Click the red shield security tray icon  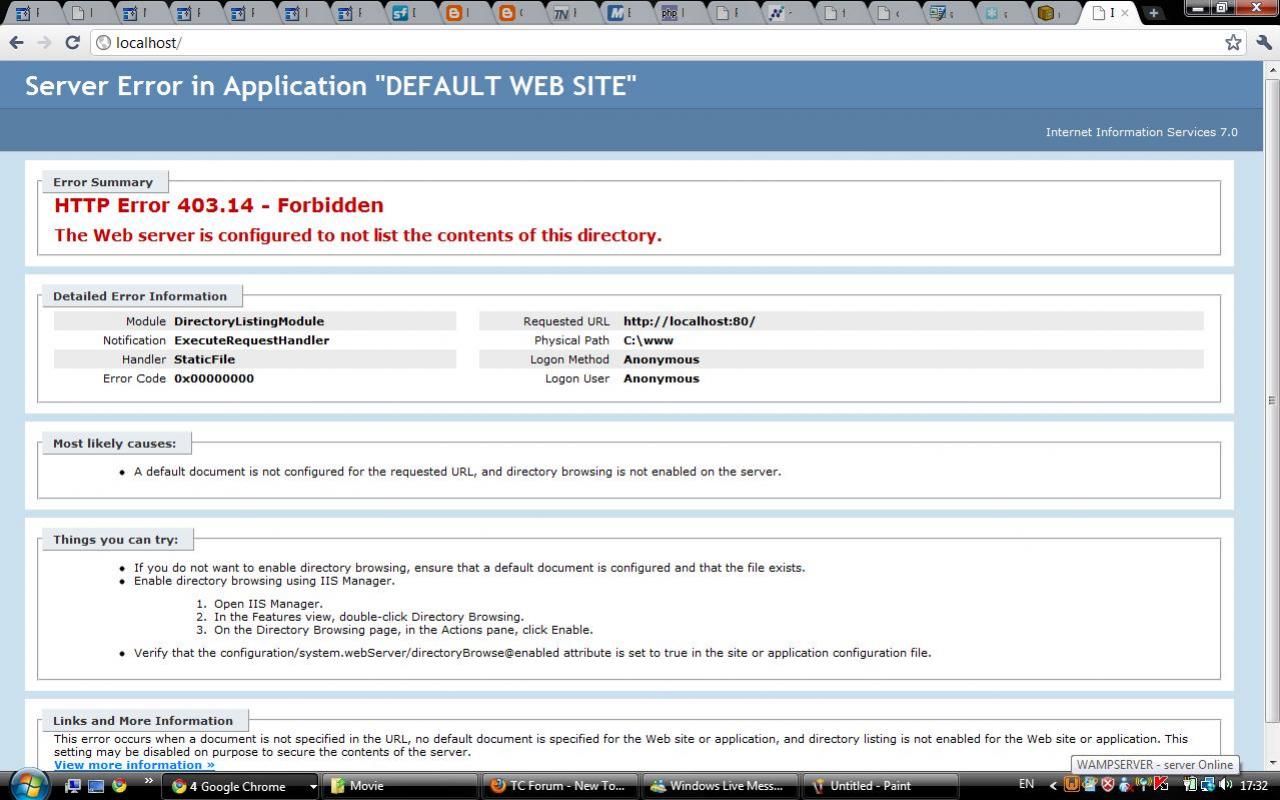tap(1108, 785)
